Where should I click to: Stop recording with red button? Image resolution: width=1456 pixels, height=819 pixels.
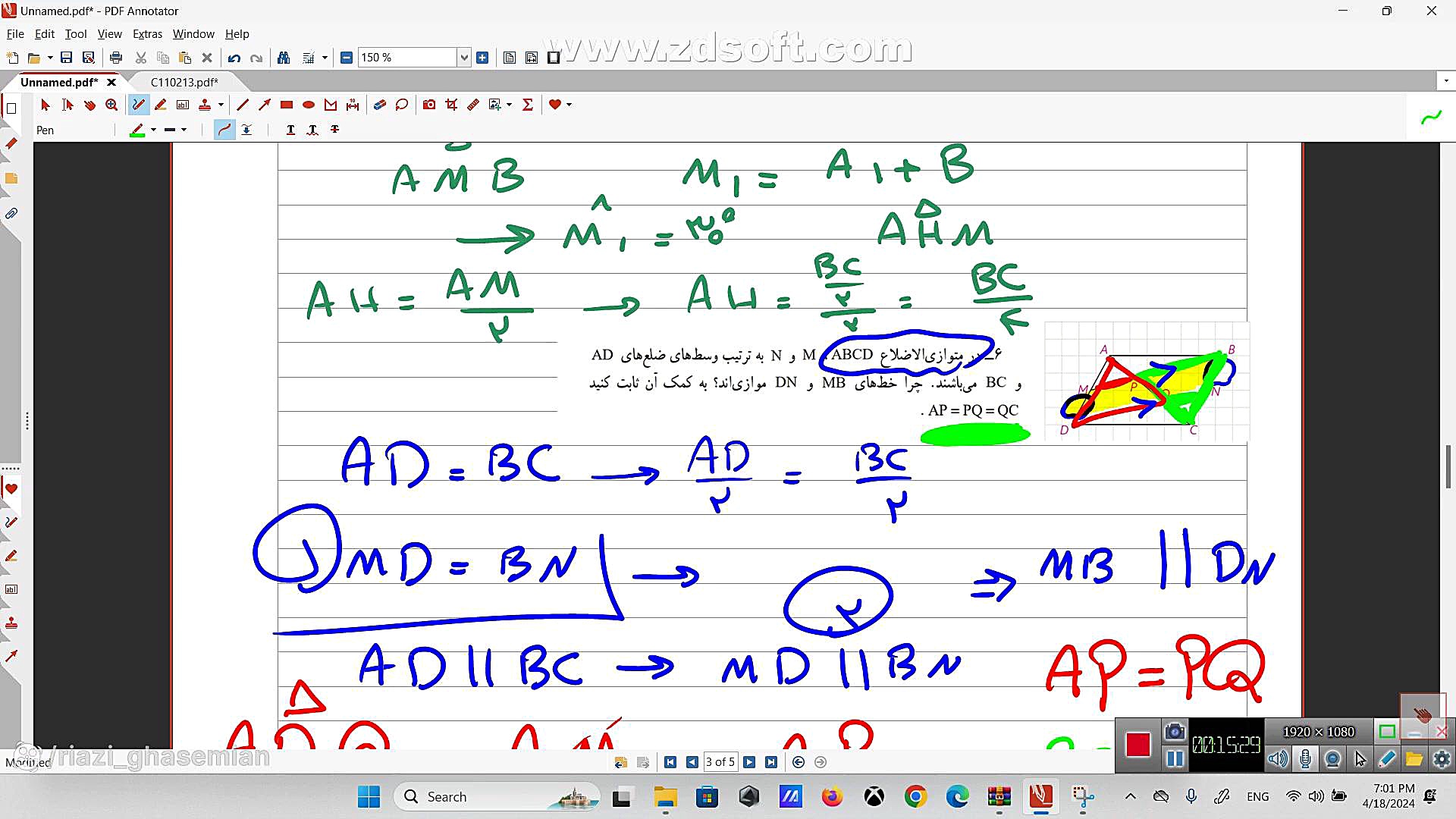[1137, 745]
